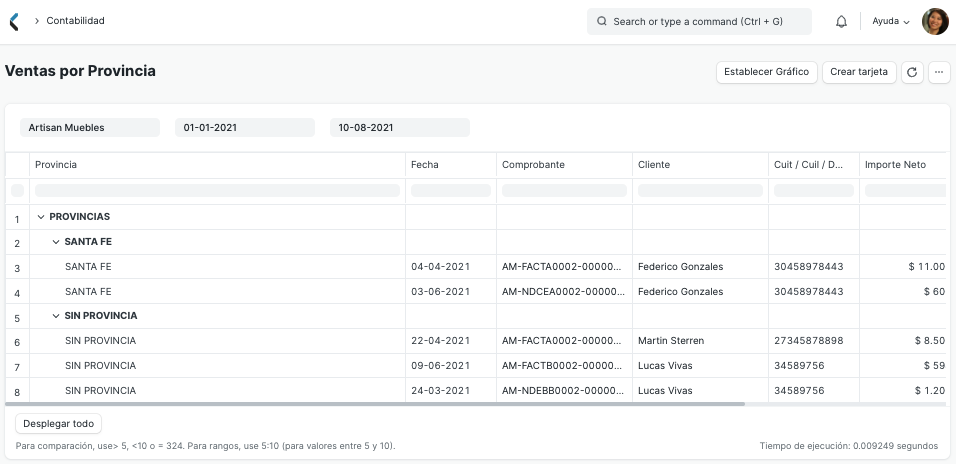Collapse the SANTA FE group

(56, 242)
